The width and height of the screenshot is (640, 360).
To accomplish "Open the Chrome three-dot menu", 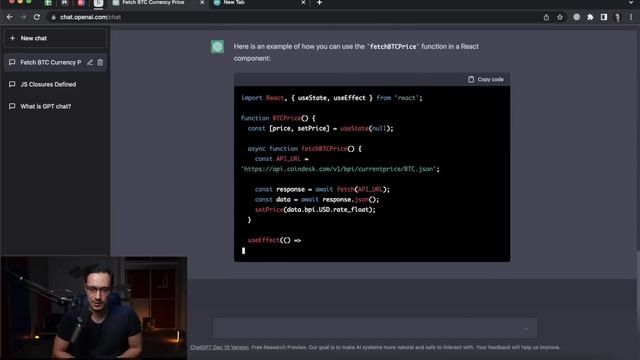I will [631, 17].
